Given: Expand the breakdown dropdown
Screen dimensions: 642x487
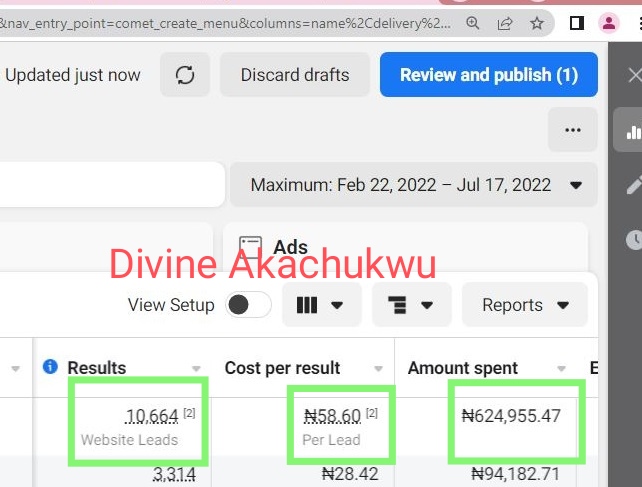Looking at the screenshot, I should tap(411, 305).
